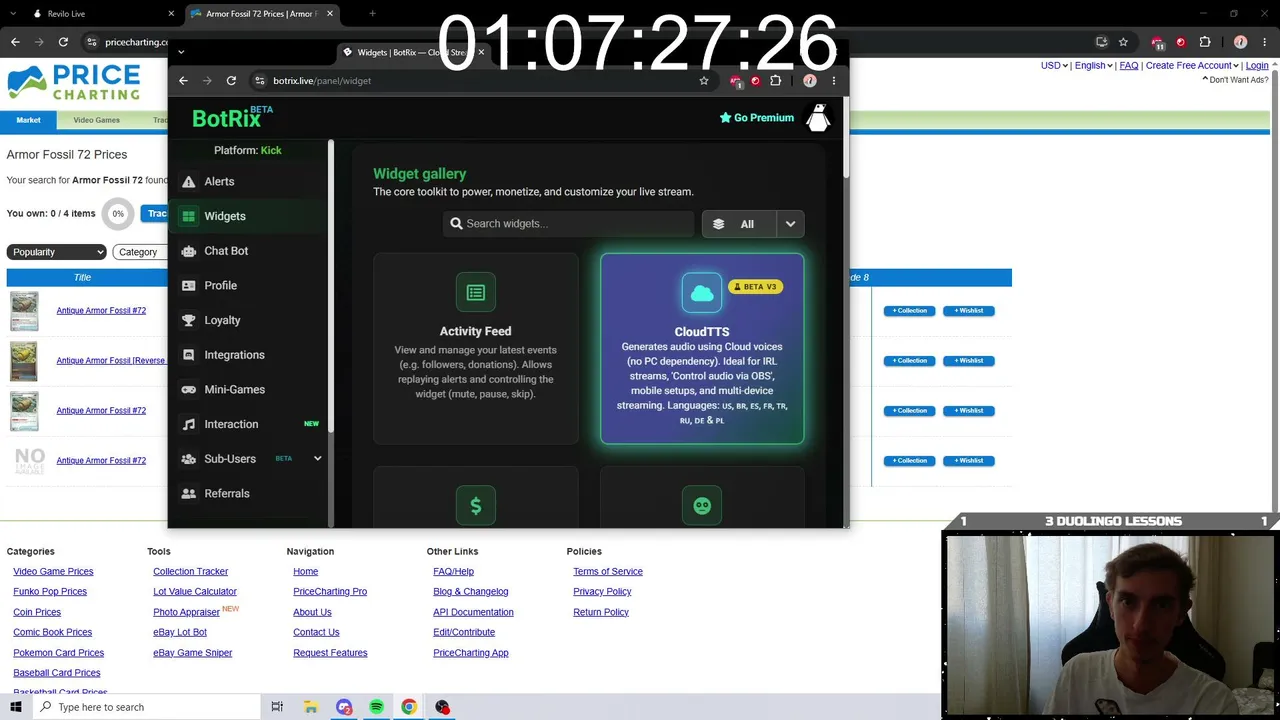The height and width of the screenshot is (720, 1280).
Task: Open the Profile section in BotRix
Action: (x=250, y=285)
